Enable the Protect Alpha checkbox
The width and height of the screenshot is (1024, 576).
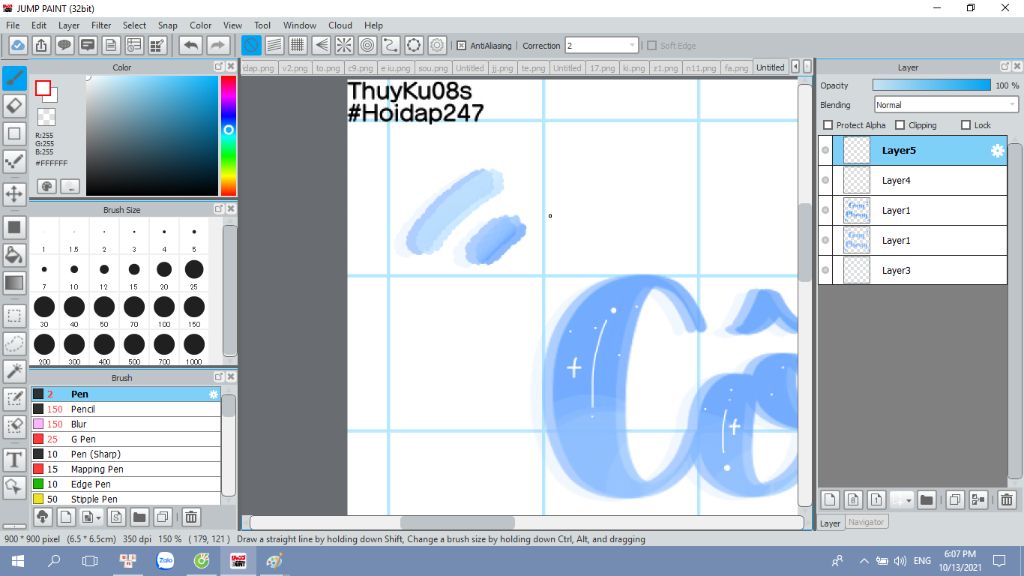click(828, 125)
